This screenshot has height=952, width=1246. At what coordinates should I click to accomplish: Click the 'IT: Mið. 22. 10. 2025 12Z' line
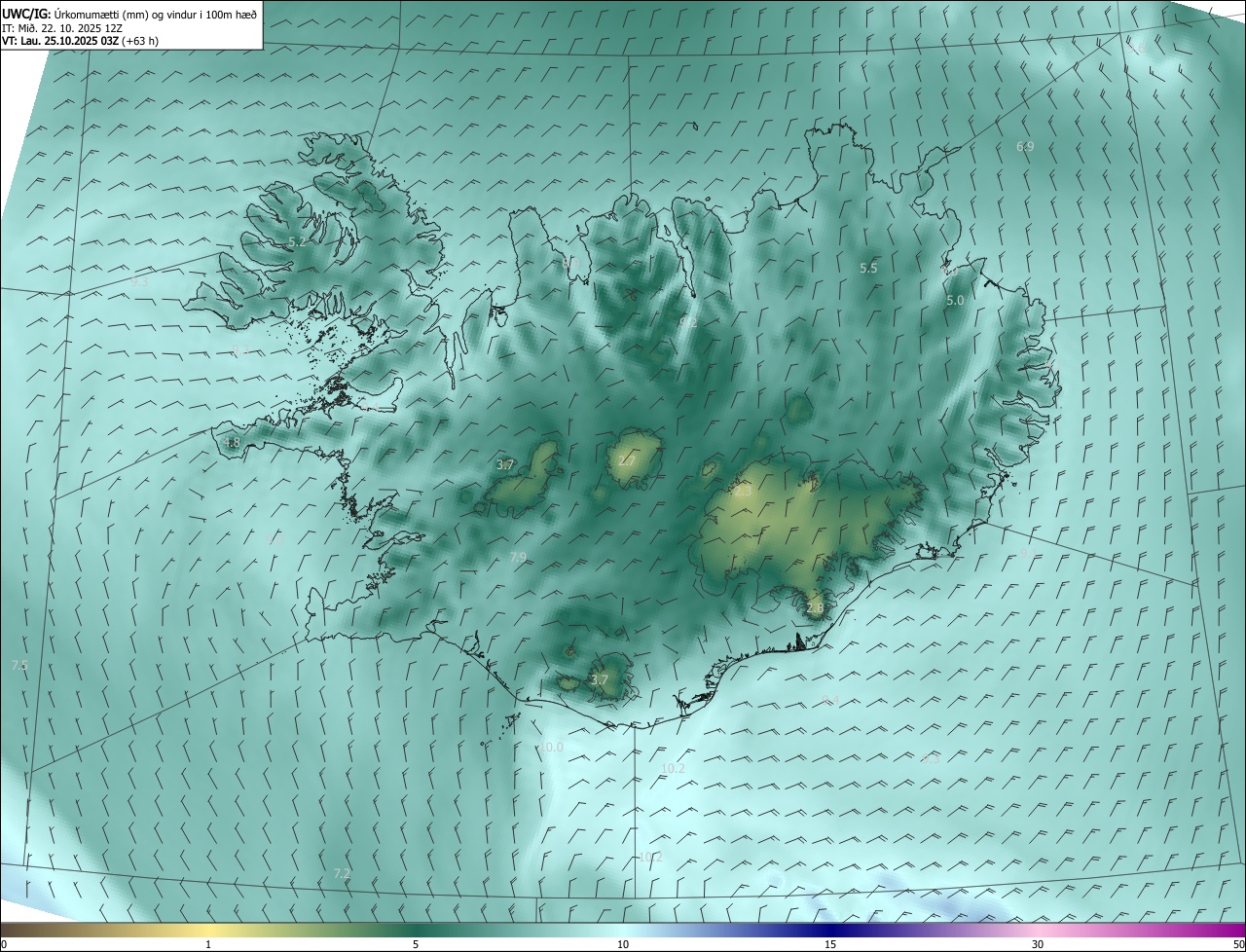pyautogui.click(x=61, y=28)
